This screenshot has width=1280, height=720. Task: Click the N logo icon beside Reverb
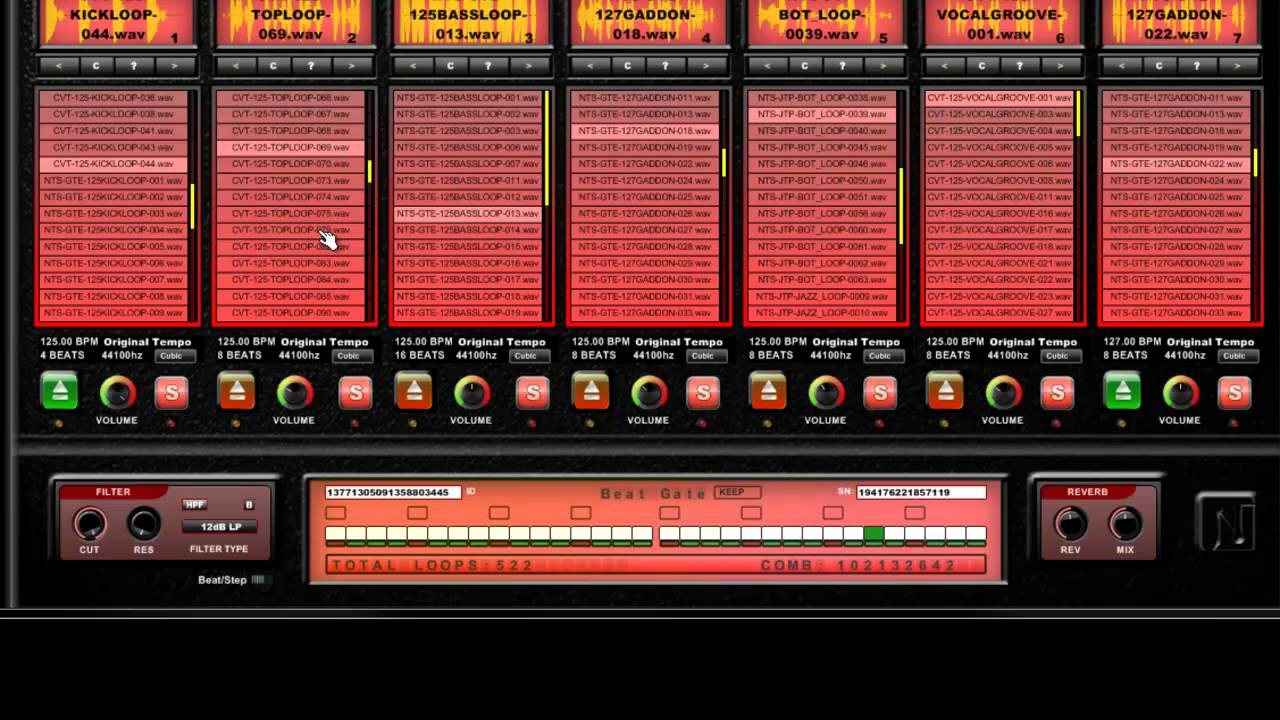point(1227,522)
